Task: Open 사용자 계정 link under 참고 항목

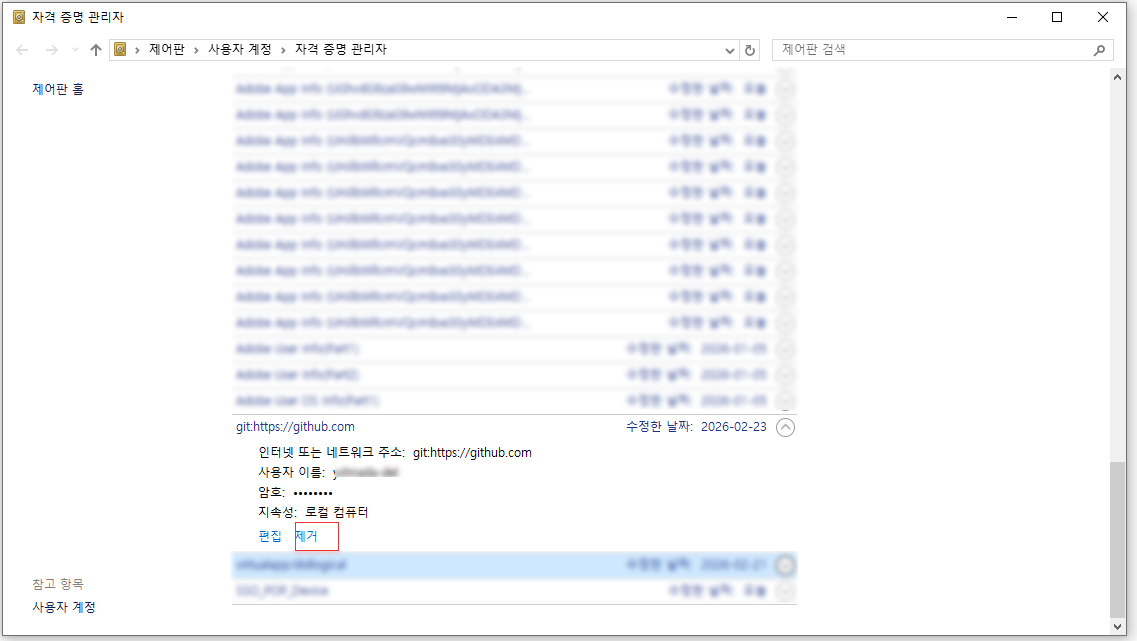Action: click(64, 607)
